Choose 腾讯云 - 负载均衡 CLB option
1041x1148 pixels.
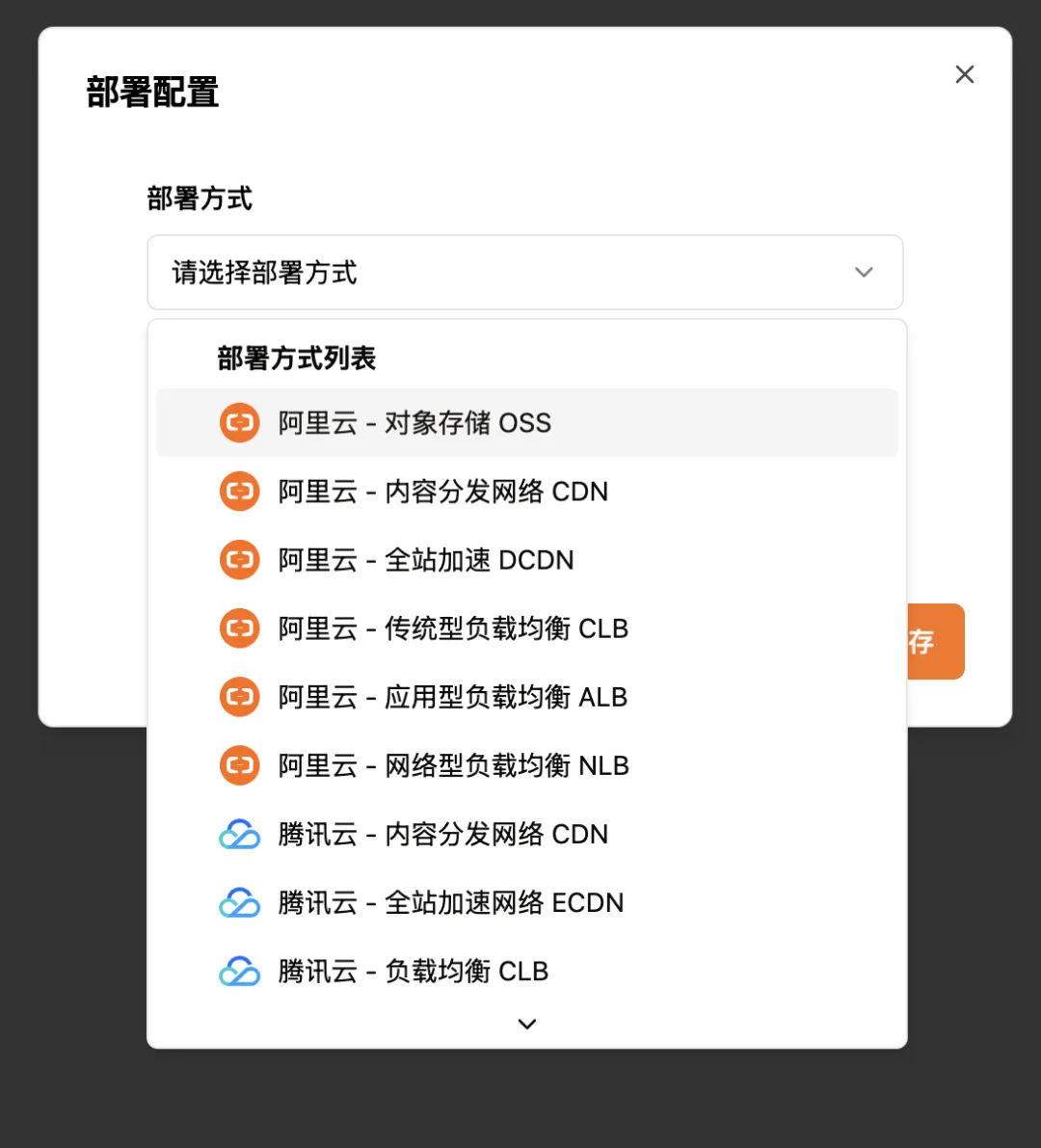[414, 971]
